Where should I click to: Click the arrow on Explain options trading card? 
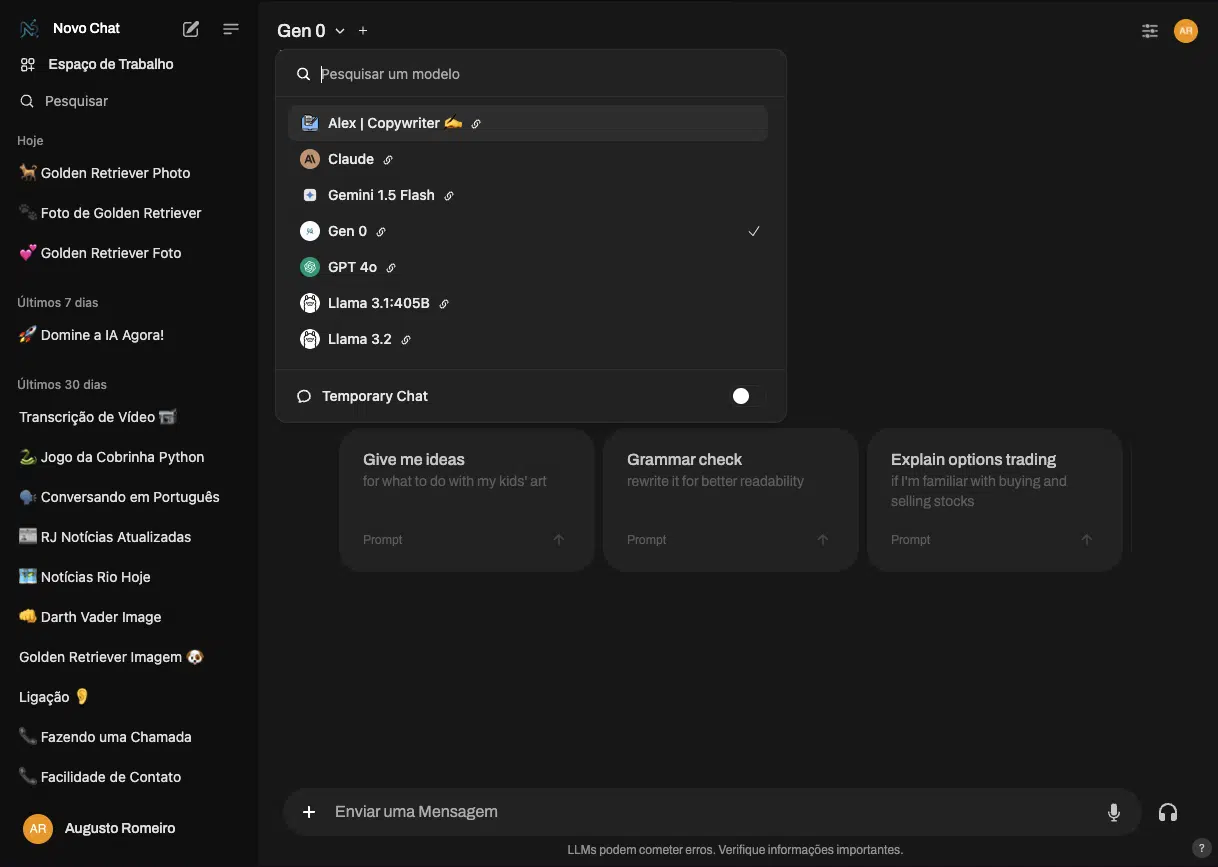point(1087,540)
